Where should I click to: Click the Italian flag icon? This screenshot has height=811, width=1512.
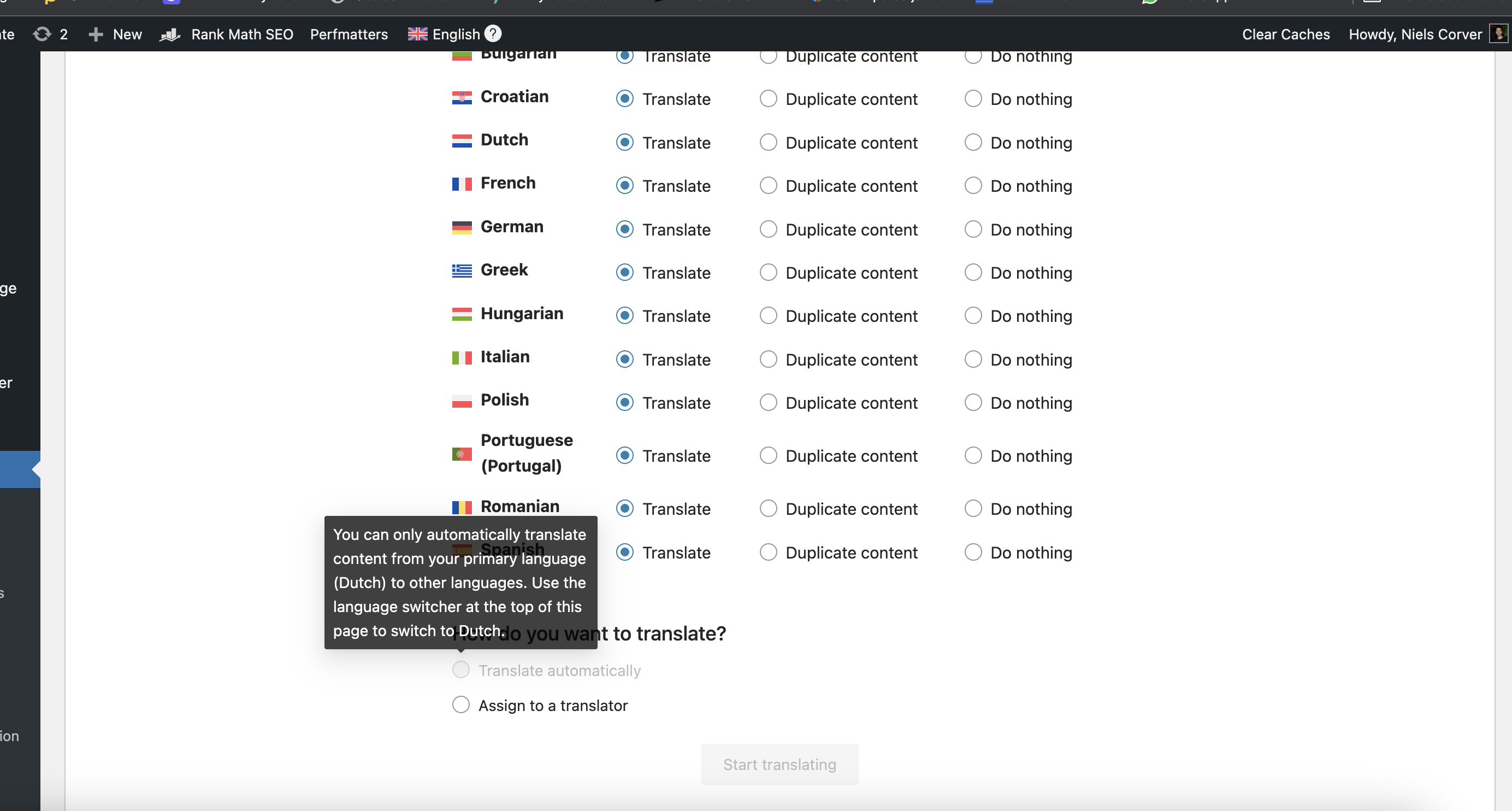point(462,357)
